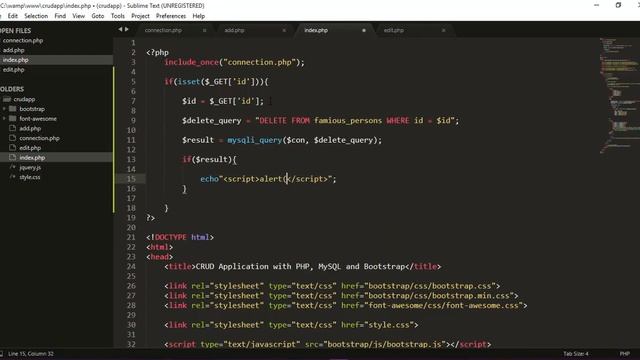This screenshot has width=640, height=360.
Task: Click the $delete_query string line
Action: pos(320,121)
